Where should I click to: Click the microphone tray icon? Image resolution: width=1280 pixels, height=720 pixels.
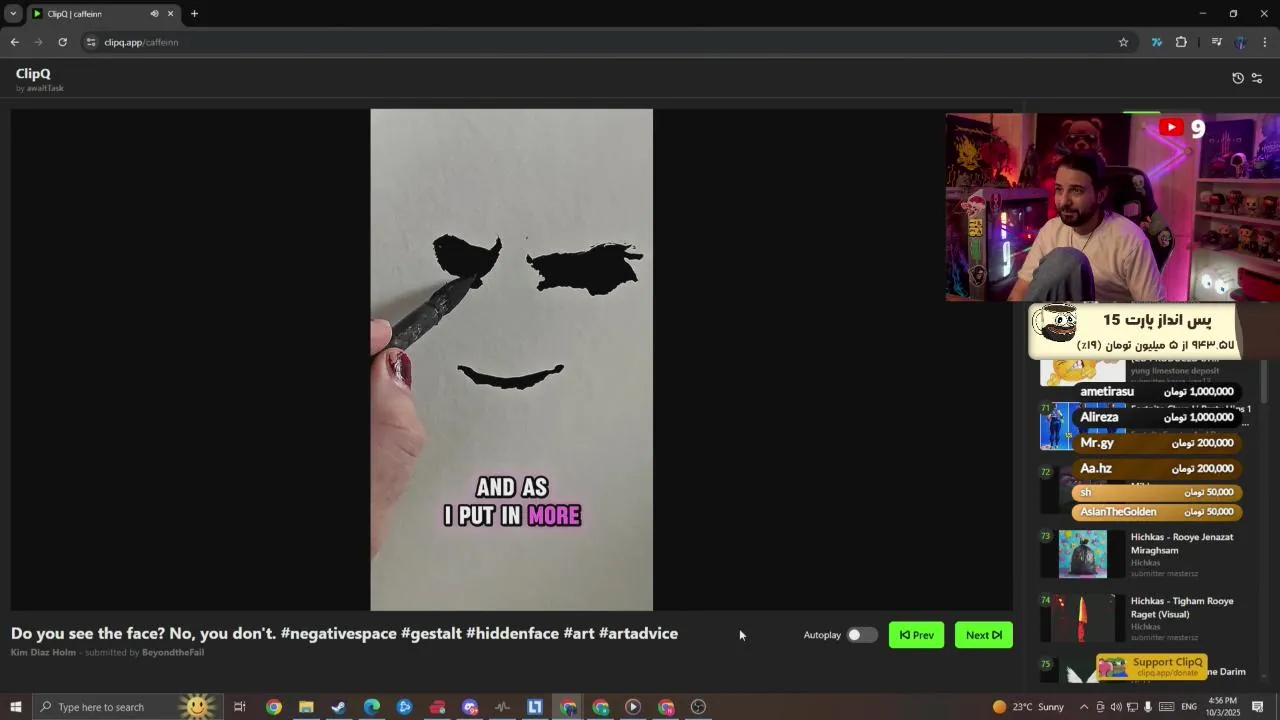point(1148,707)
